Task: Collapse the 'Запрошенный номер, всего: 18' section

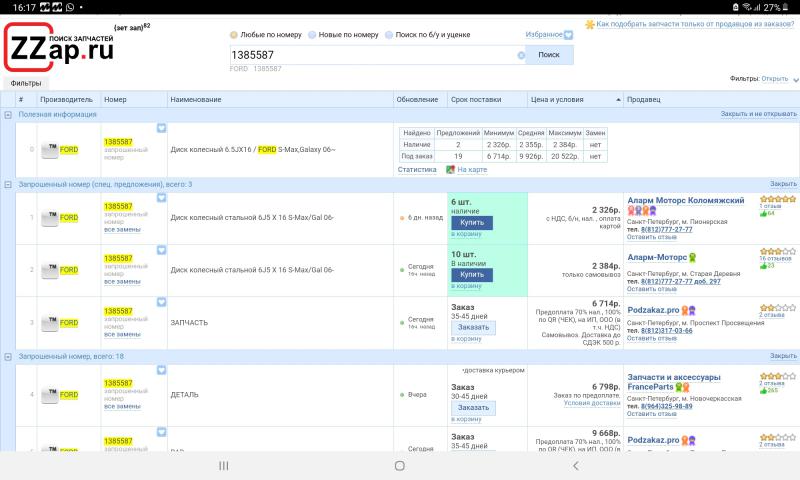Action: [8, 357]
